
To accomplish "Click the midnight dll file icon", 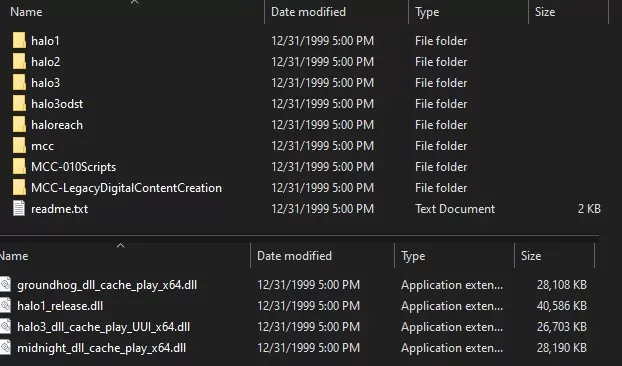I will tap(5, 348).
